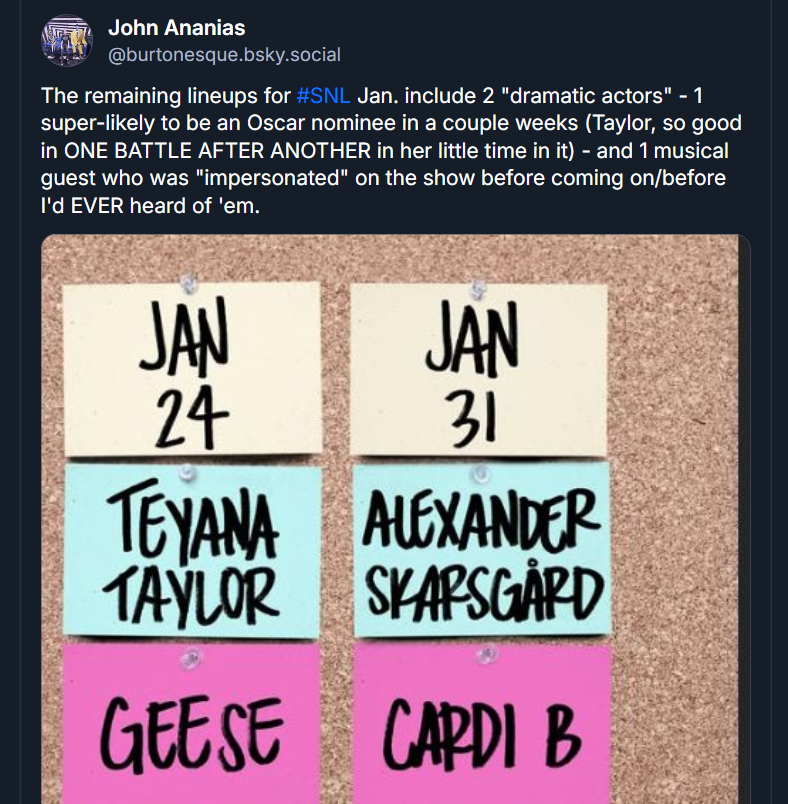788x804 pixels.
Task: Click the JAN 24 sticky note
Action: [x=191, y=368]
